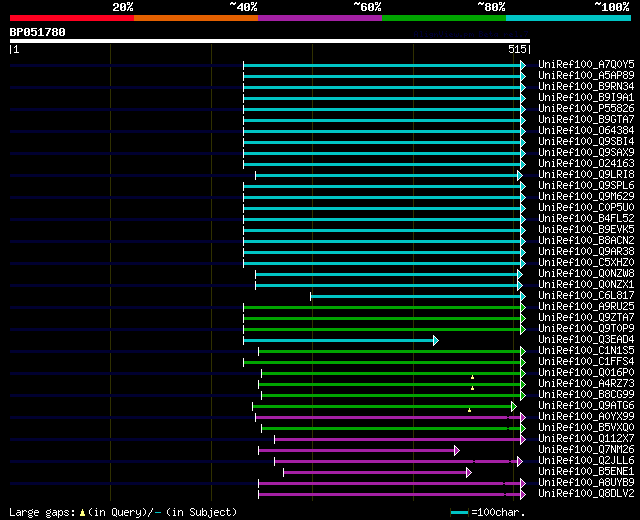This screenshot has height=520, width=640.
Task: Select the UniRef100_Q9AR38 label
Action: coord(586,252)
